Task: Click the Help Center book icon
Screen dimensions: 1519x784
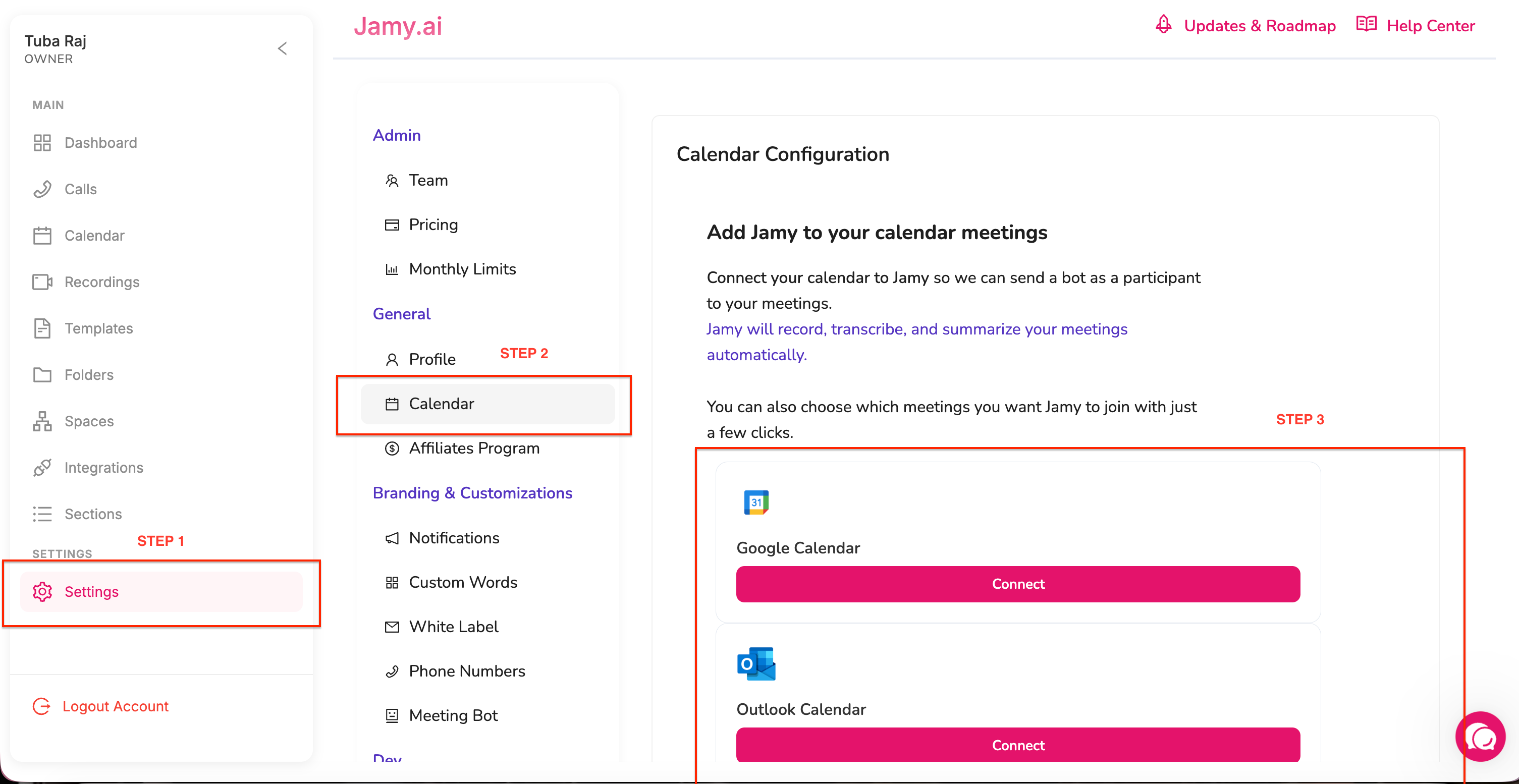Action: pos(1366,25)
